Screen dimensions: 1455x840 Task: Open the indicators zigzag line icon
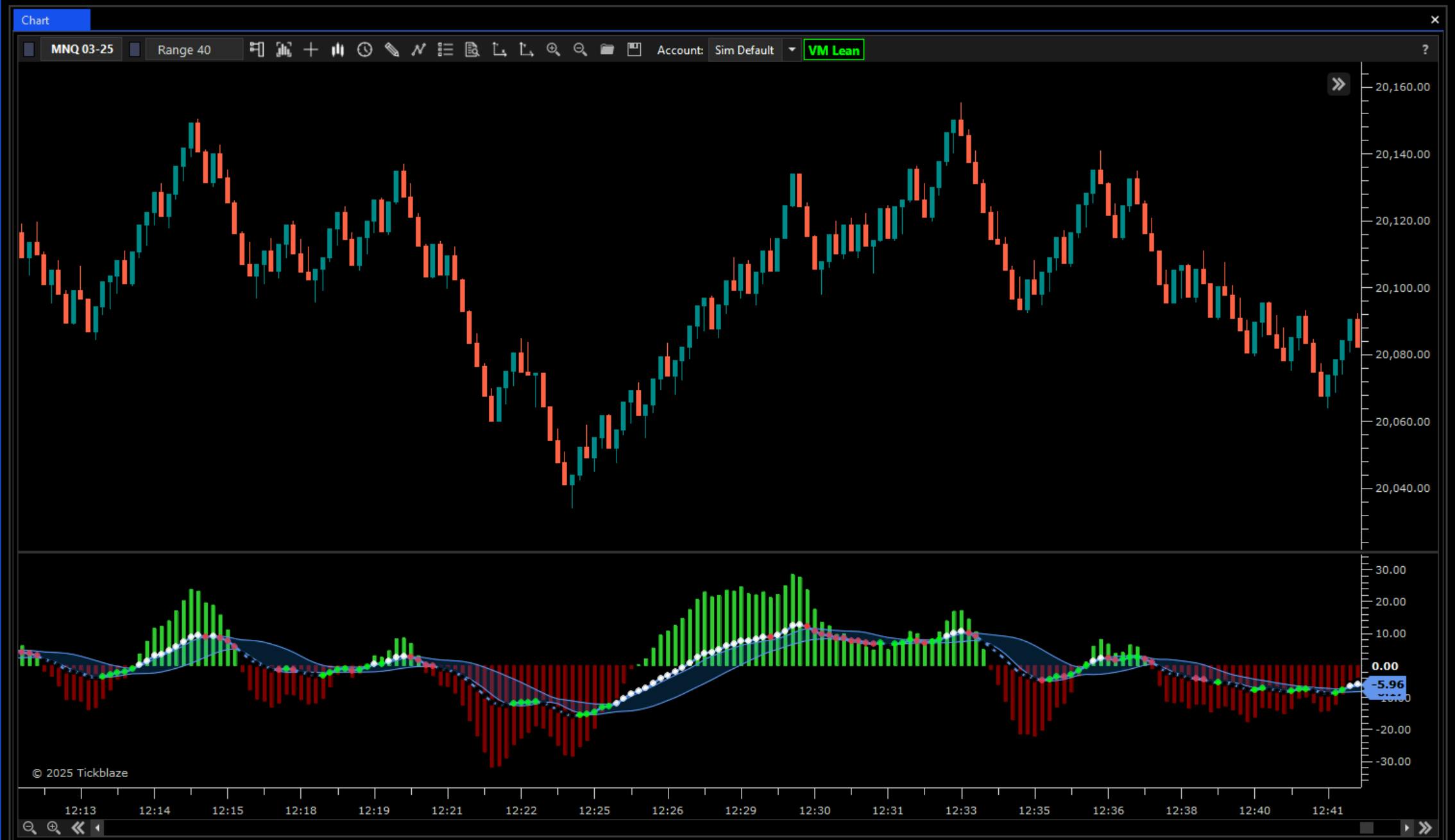418,50
